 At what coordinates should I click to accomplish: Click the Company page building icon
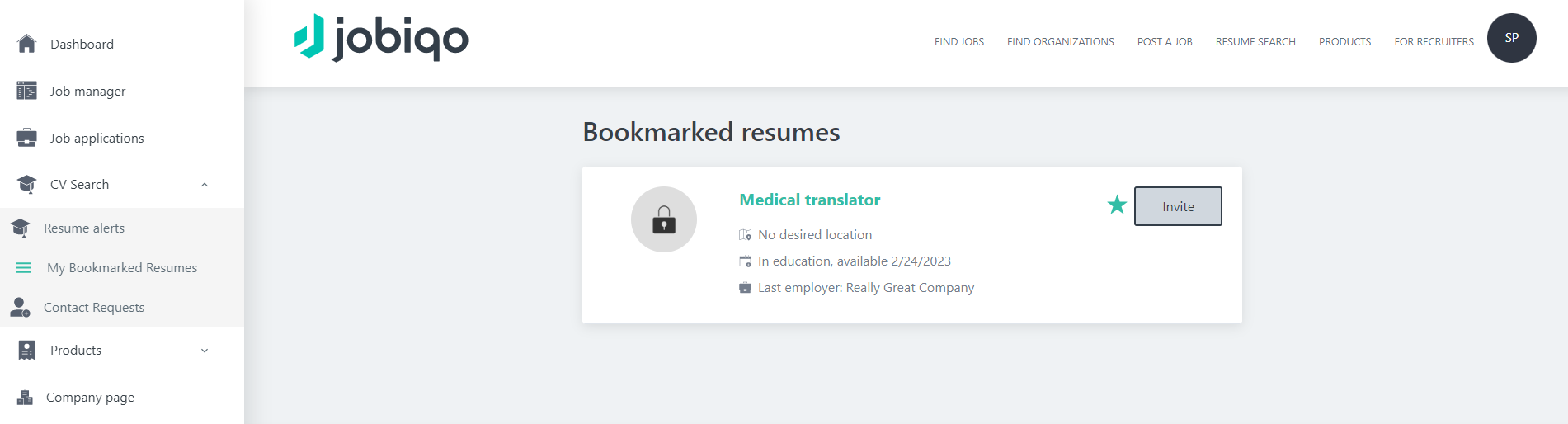tap(26, 397)
